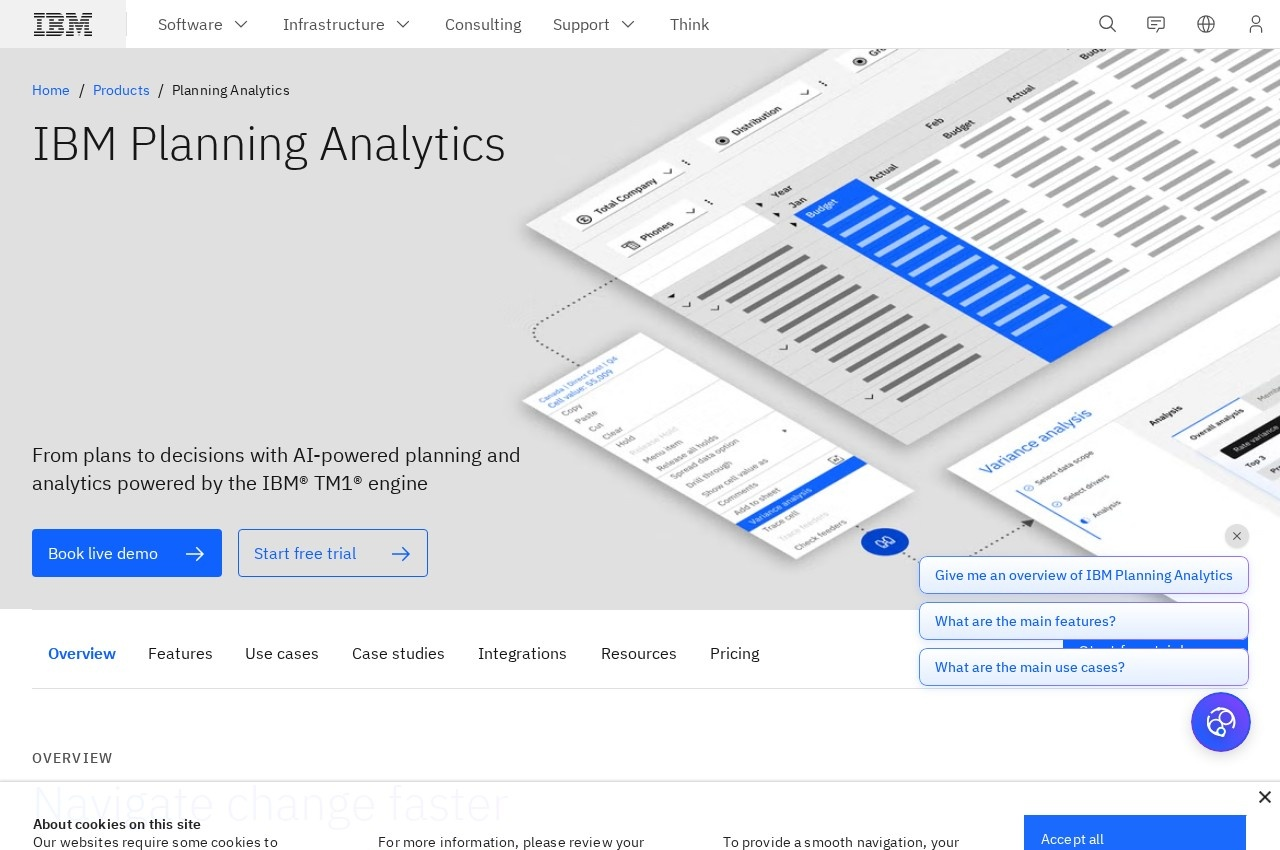Open the Consulting menu item
The width and height of the screenshot is (1280, 850).
click(483, 24)
